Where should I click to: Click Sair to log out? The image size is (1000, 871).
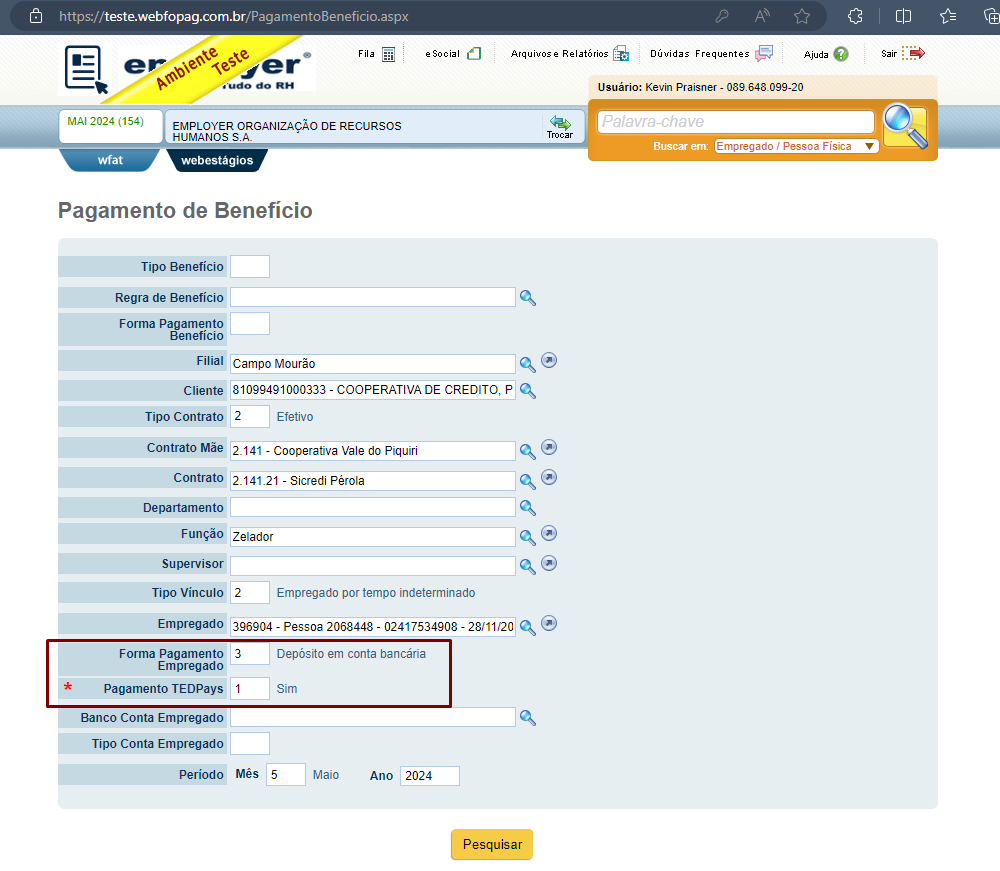pos(903,54)
